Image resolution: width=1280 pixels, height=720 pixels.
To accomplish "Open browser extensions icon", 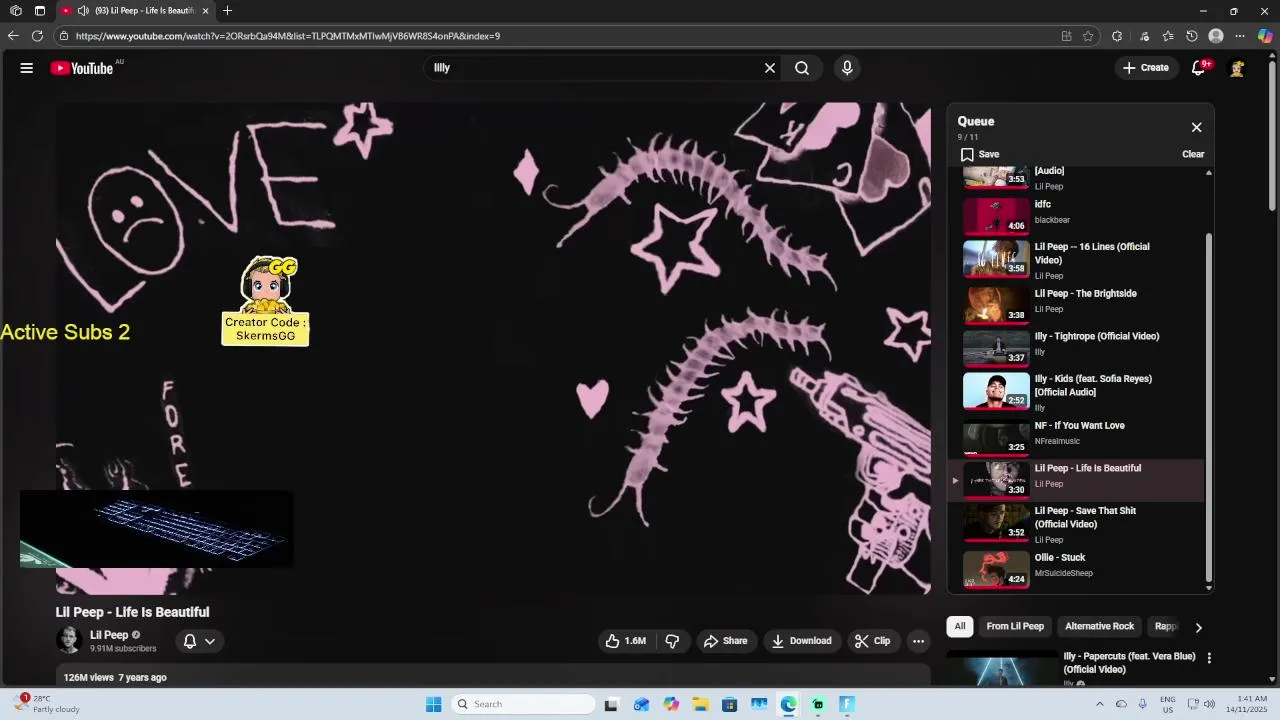I will pyautogui.click(x=1117, y=36).
